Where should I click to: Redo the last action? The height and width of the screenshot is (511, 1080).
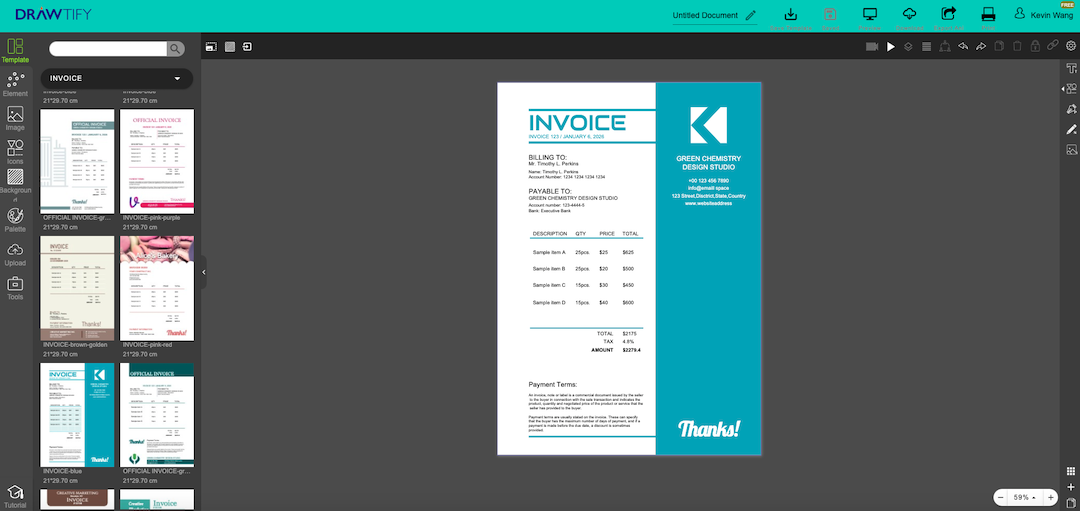(x=981, y=47)
